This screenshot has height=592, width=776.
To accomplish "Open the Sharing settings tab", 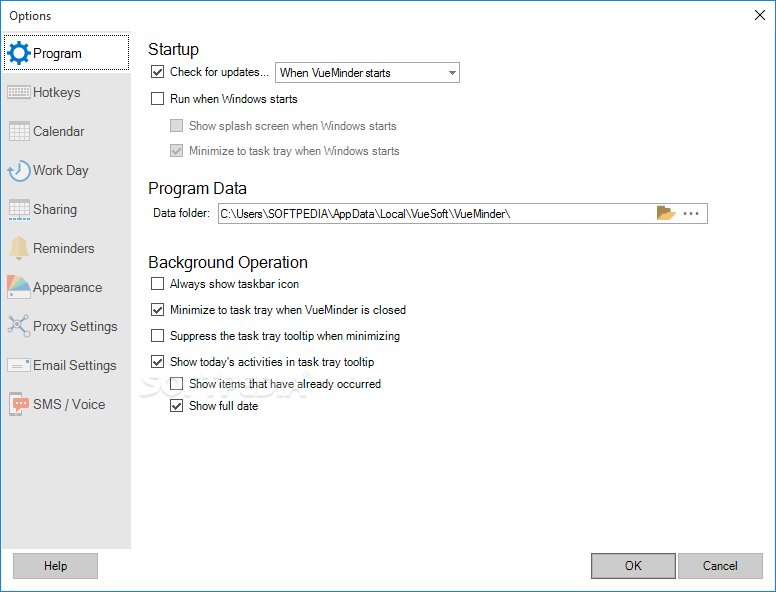I will coord(66,209).
